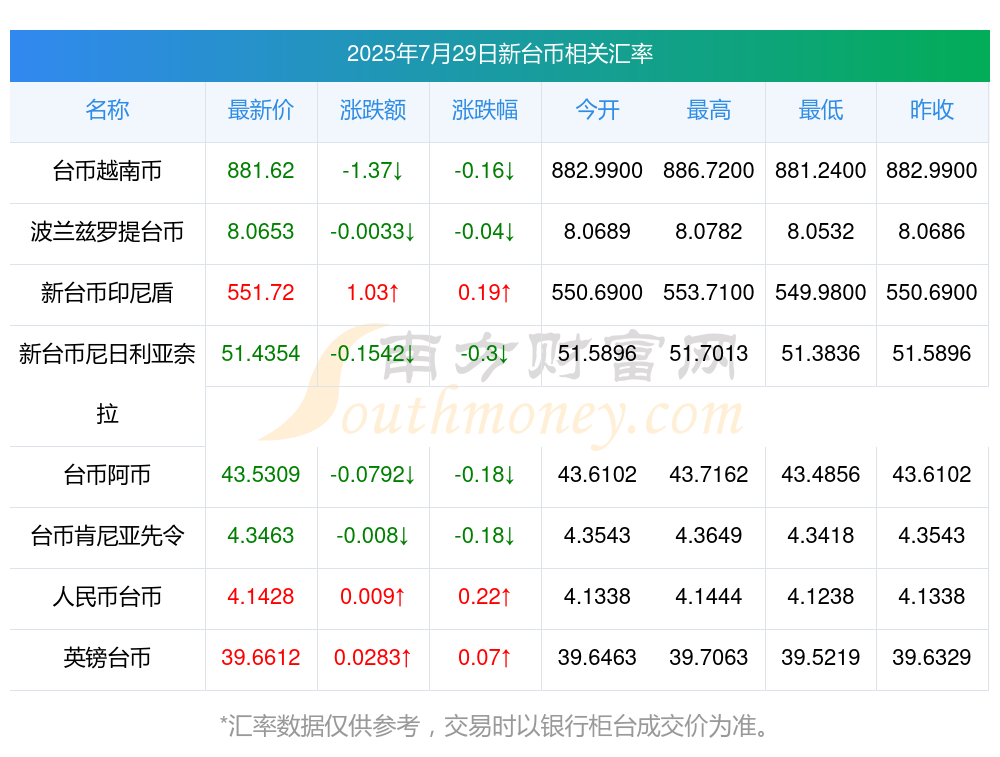Click low value 43.4856

[821, 474]
